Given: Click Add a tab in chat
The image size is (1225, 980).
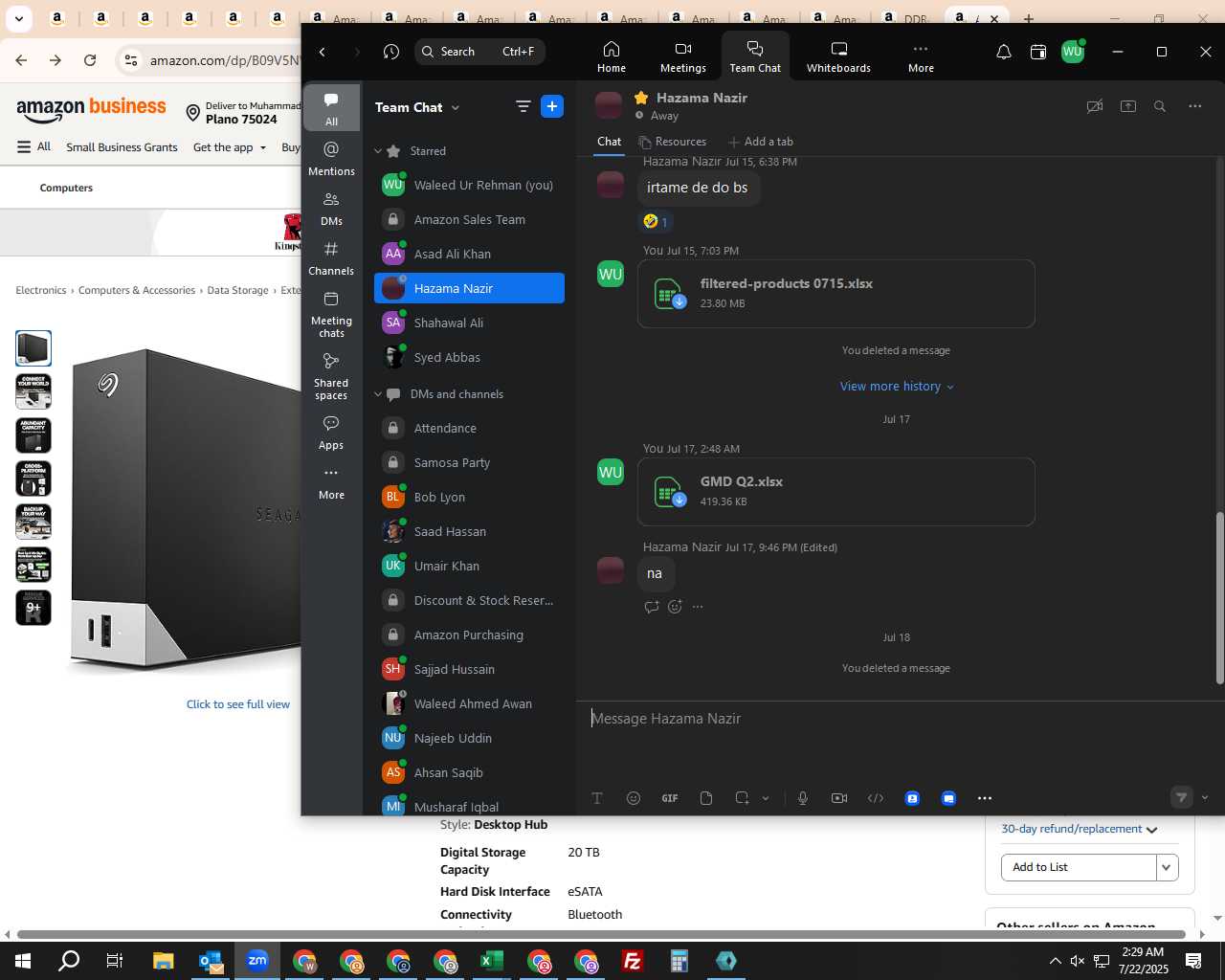Looking at the screenshot, I should 761,142.
